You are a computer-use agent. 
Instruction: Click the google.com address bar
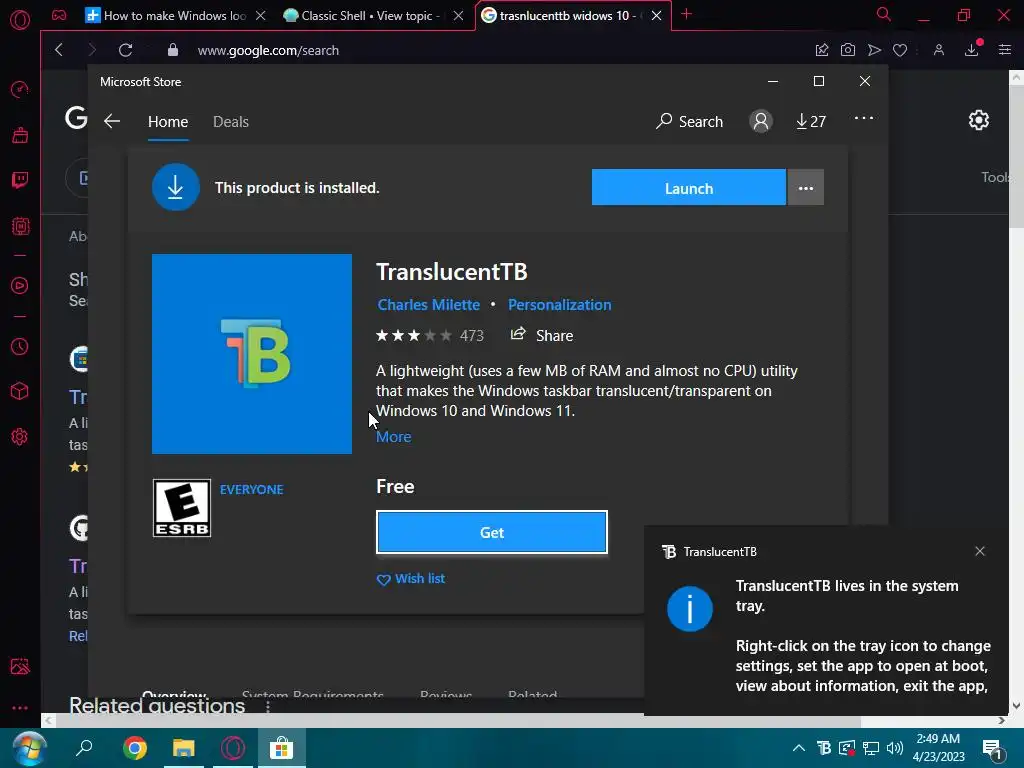(x=268, y=50)
